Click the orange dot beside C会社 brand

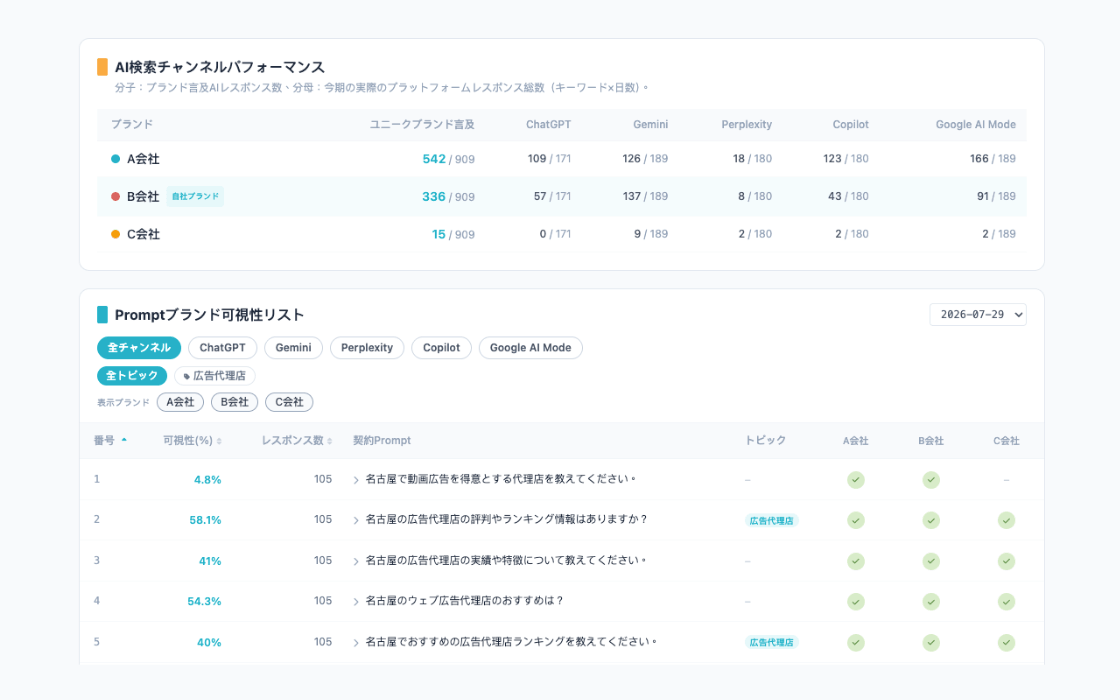tap(116, 234)
